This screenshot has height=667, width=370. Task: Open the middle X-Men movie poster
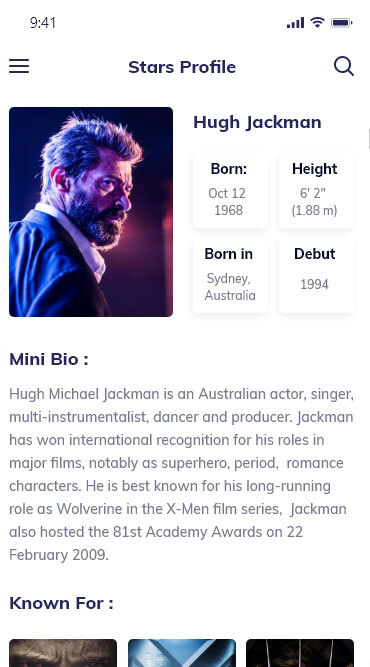tap(182, 653)
